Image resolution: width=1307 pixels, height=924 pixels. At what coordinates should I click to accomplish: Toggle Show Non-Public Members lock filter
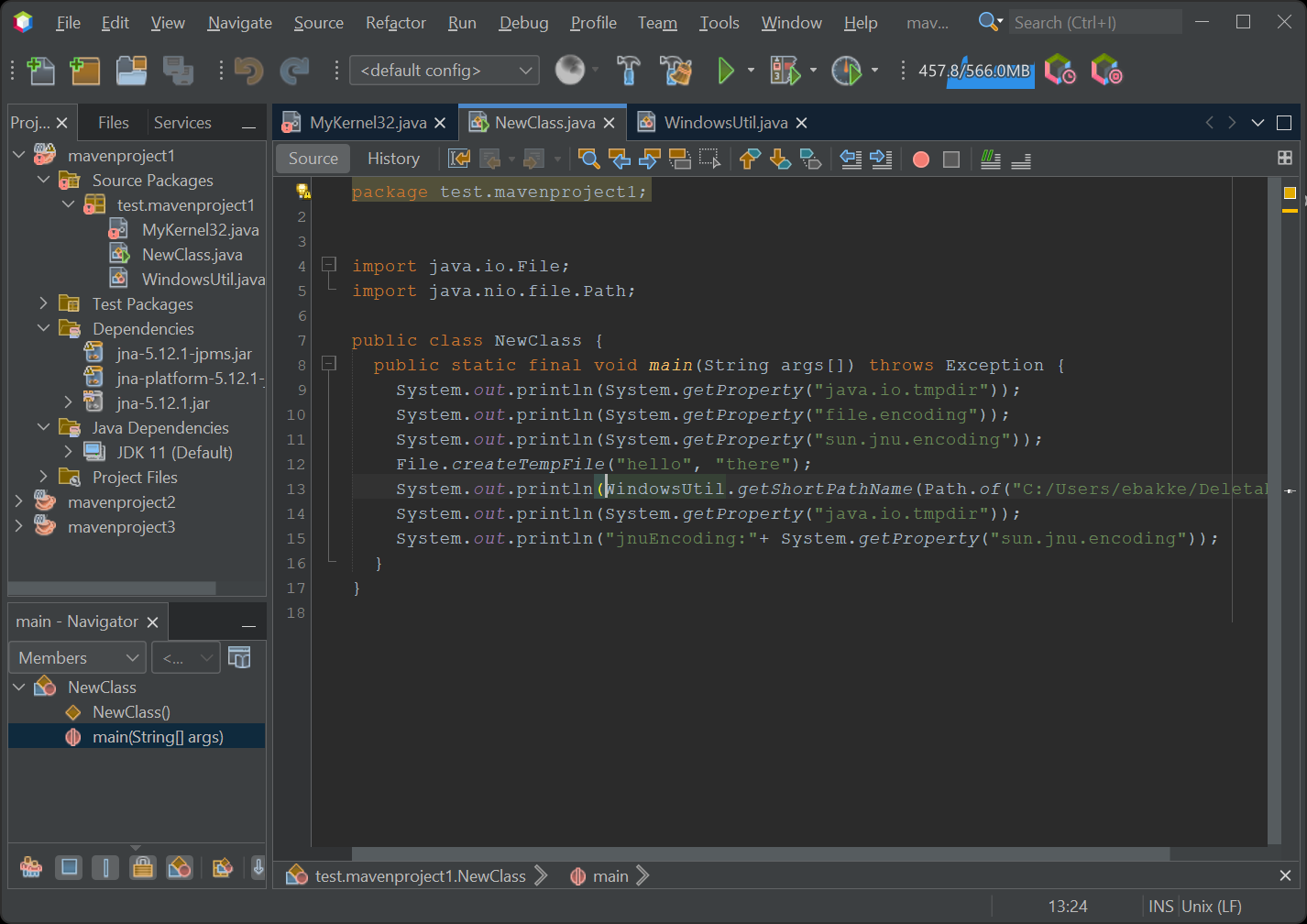coord(142,867)
